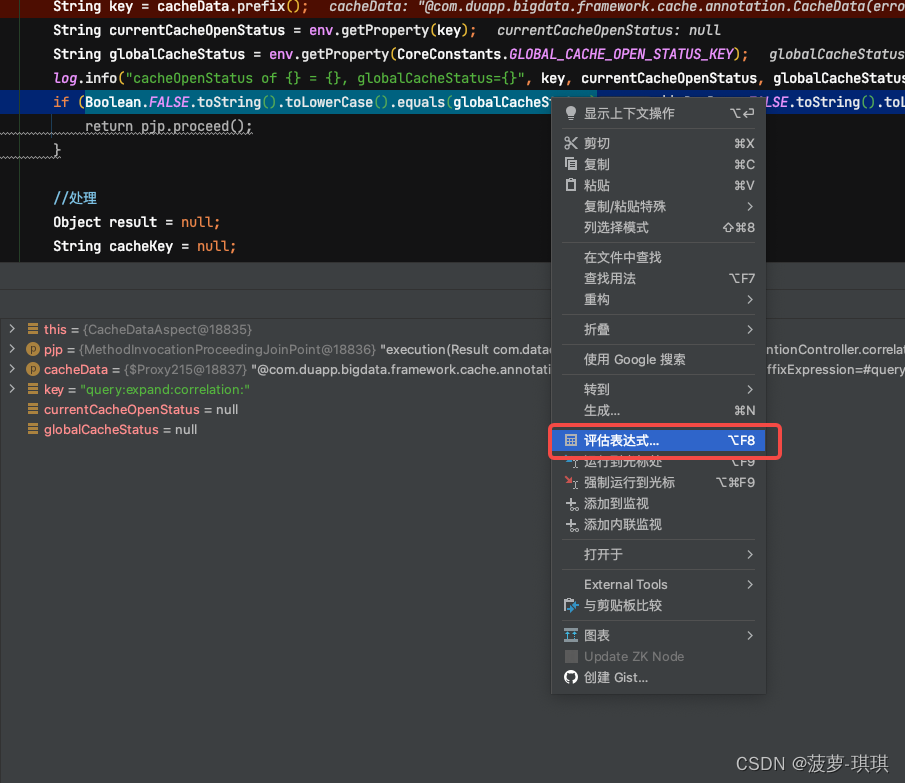Click the lightbulb icon for context actions
The width and height of the screenshot is (905, 783).
[x=571, y=114]
